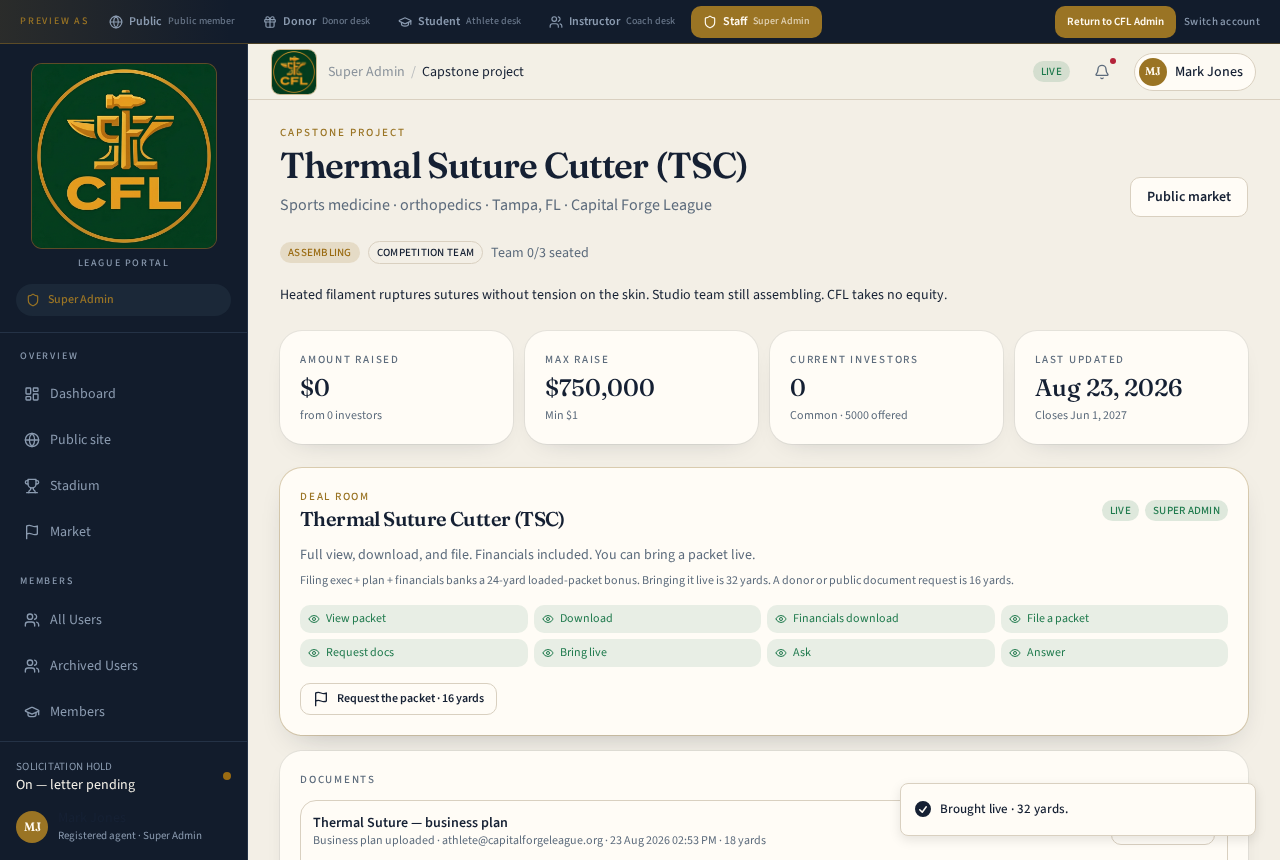1280x860 pixels.
Task: Click the File a packet chip
Action: pyautogui.click(x=1114, y=619)
